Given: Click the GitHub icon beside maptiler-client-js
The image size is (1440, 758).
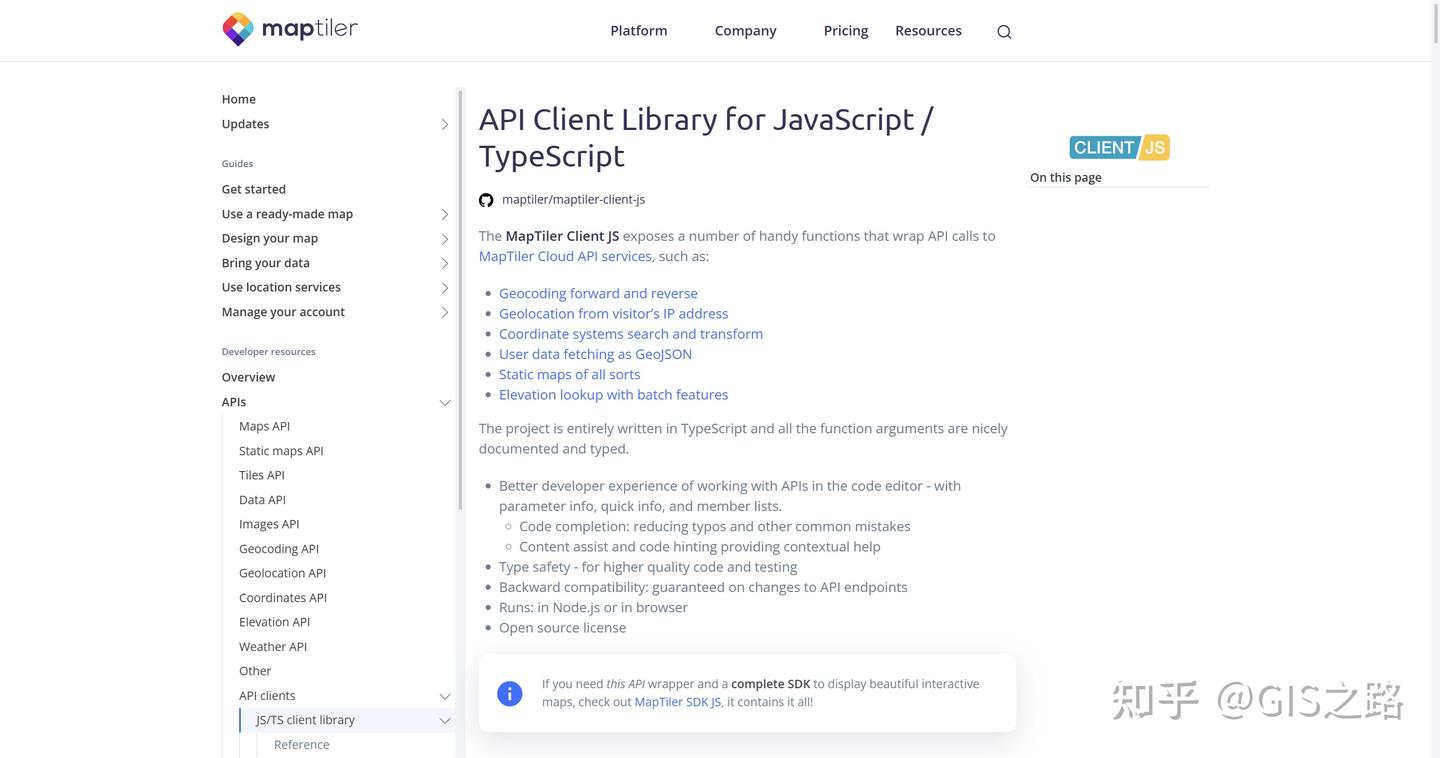Looking at the screenshot, I should [x=486, y=200].
